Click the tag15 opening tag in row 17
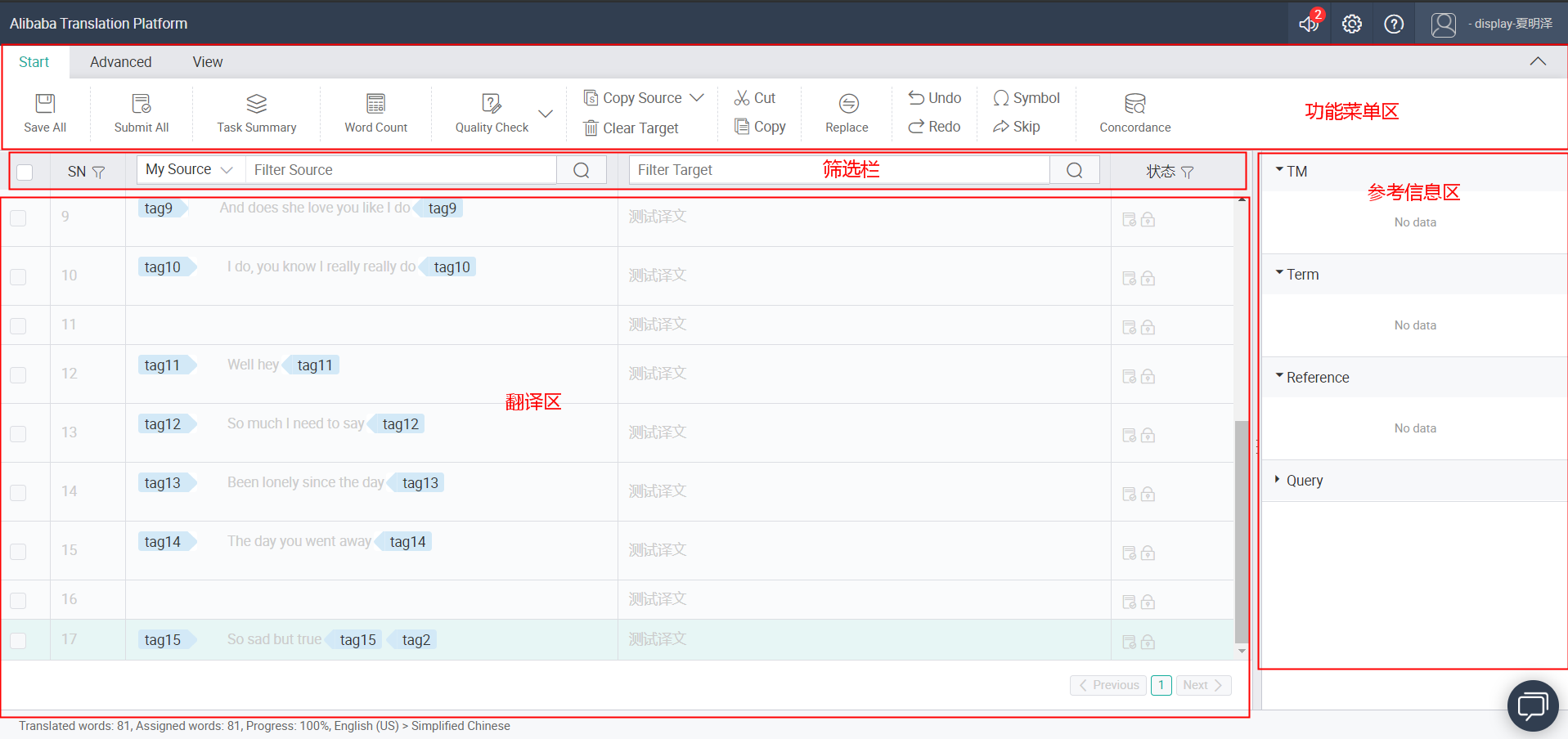Screen dimensions: 1568x739 [166, 640]
